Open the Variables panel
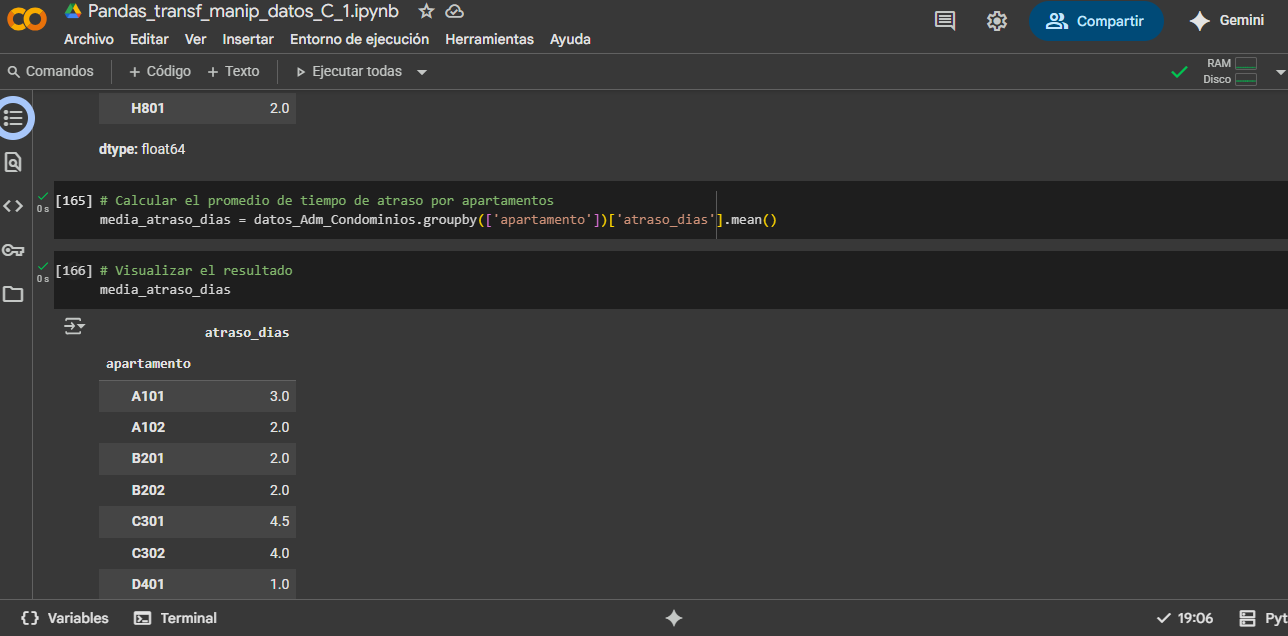 click(x=64, y=618)
